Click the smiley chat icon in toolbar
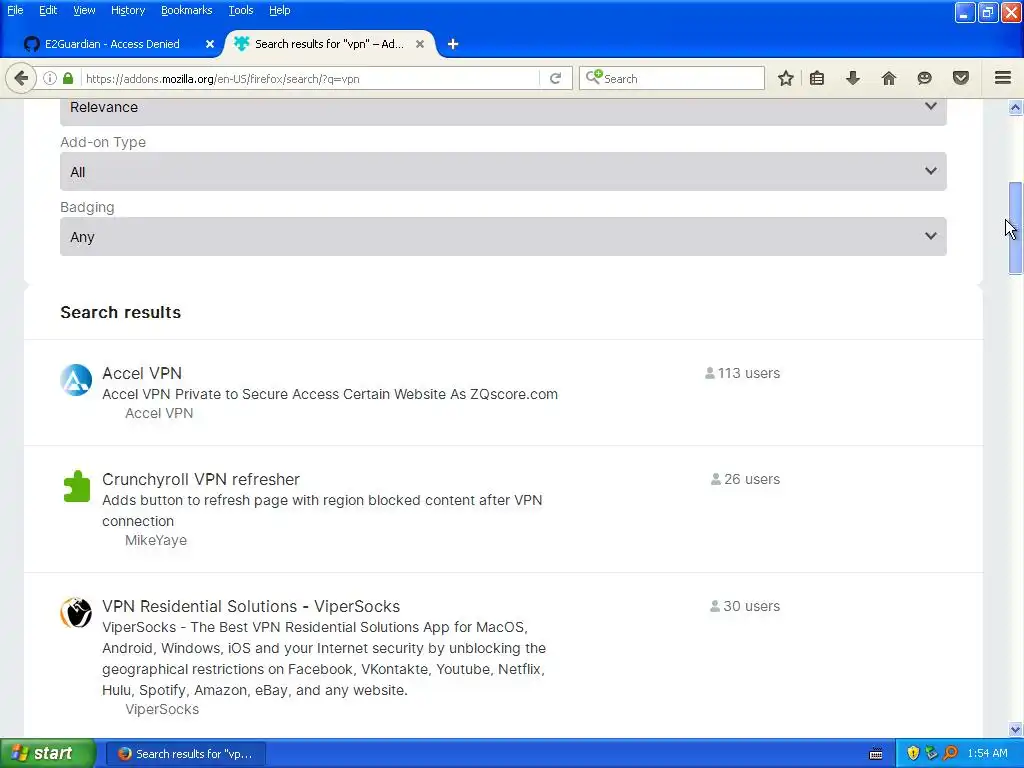This screenshot has width=1024, height=768. coord(924,78)
